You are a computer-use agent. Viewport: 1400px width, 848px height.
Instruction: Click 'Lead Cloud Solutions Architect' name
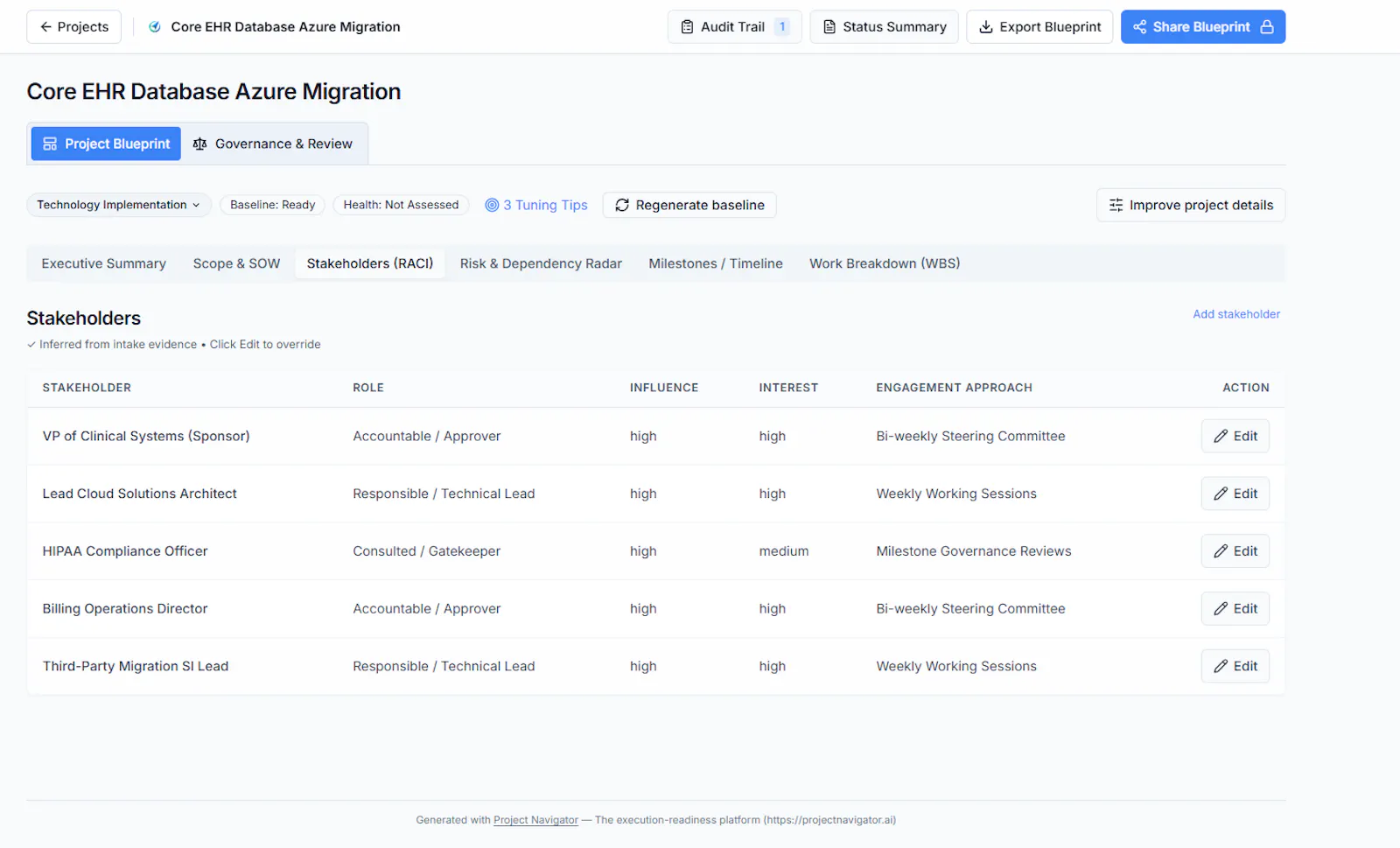pos(140,494)
